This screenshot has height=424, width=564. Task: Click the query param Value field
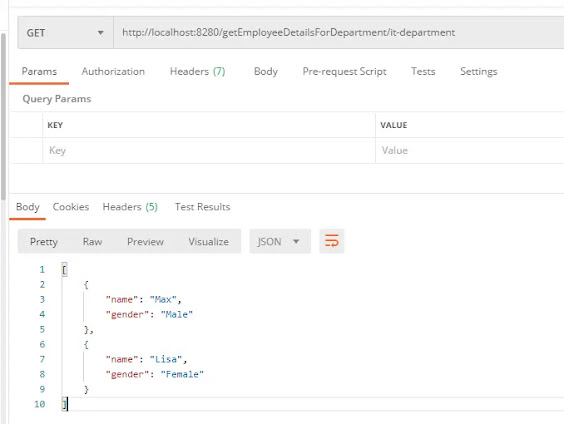coord(470,150)
